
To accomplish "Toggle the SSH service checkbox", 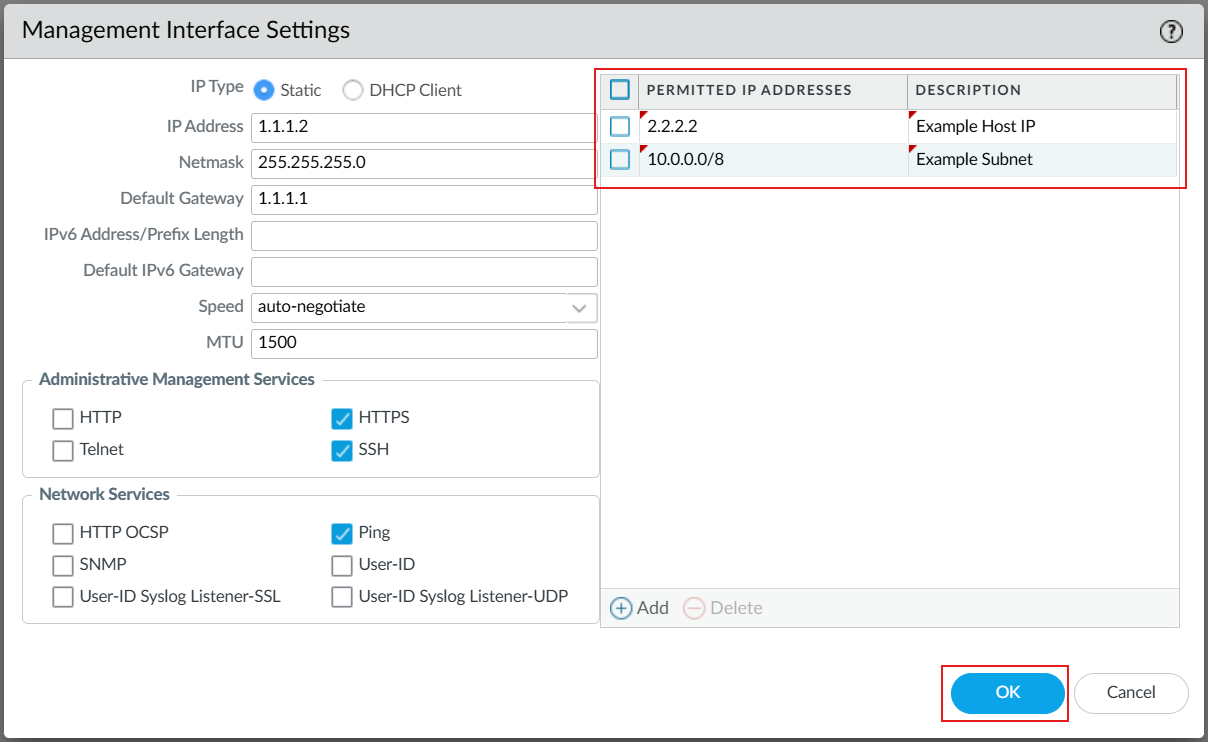I will pyautogui.click(x=342, y=450).
